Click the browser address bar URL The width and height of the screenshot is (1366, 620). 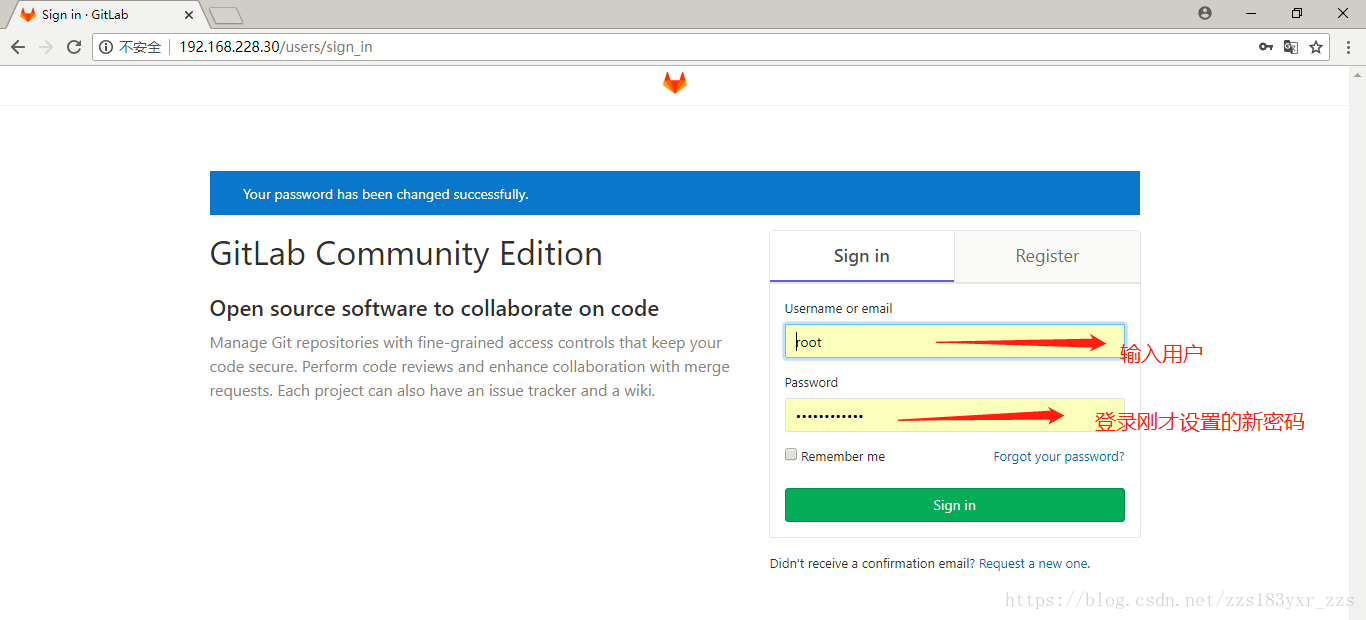(276, 47)
